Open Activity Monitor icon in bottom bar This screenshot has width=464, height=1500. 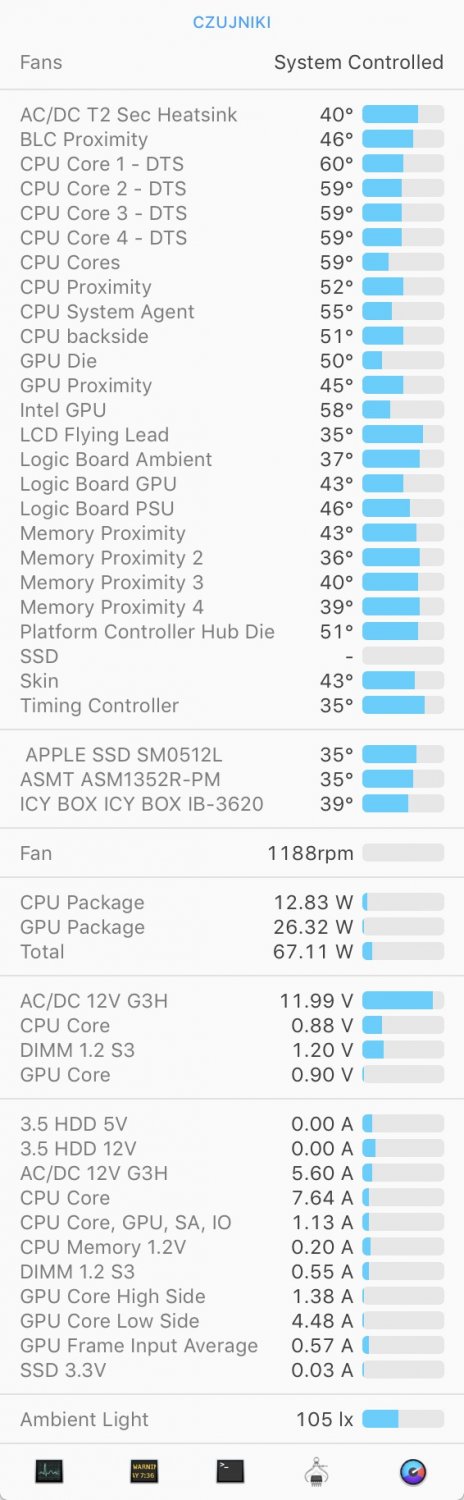point(49,1471)
